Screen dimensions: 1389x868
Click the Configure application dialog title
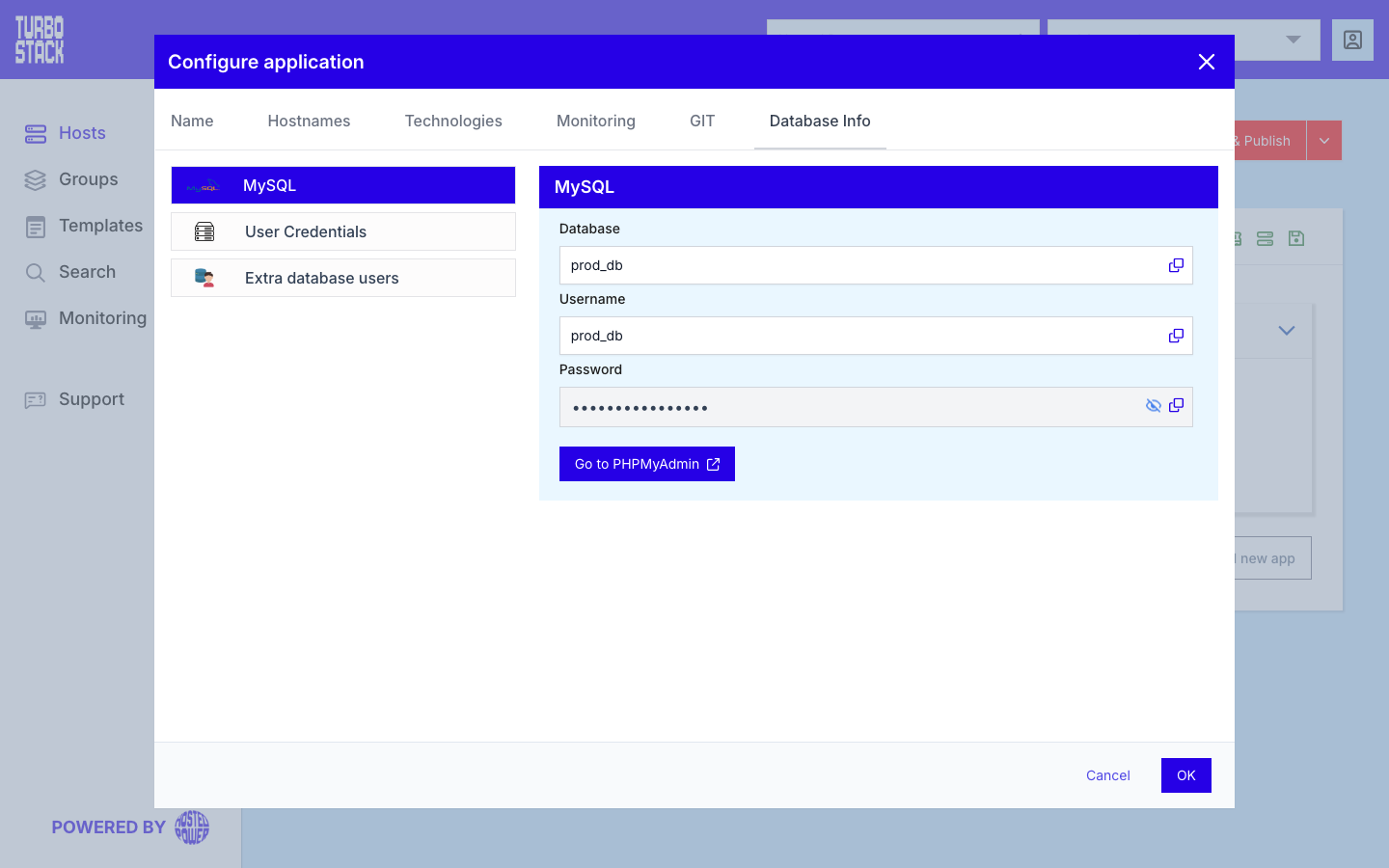point(266,62)
